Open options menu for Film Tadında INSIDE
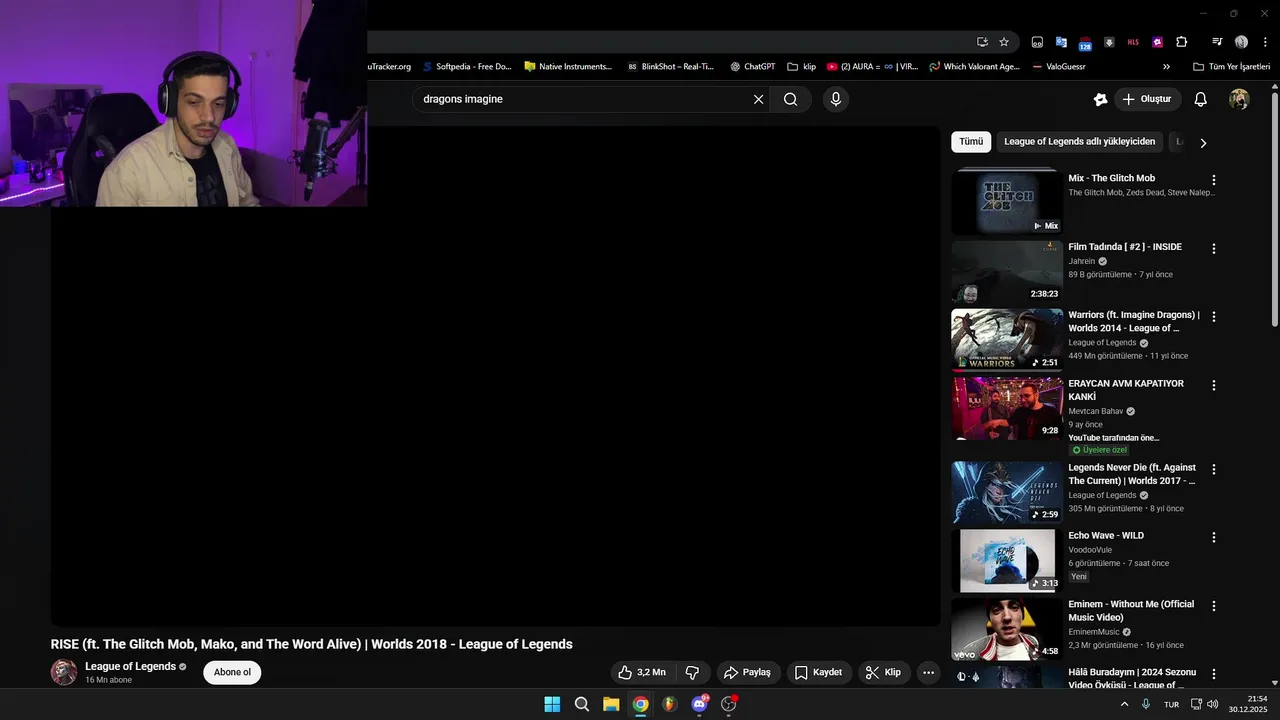Viewport: 1280px width, 720px height. (1214, 248)
